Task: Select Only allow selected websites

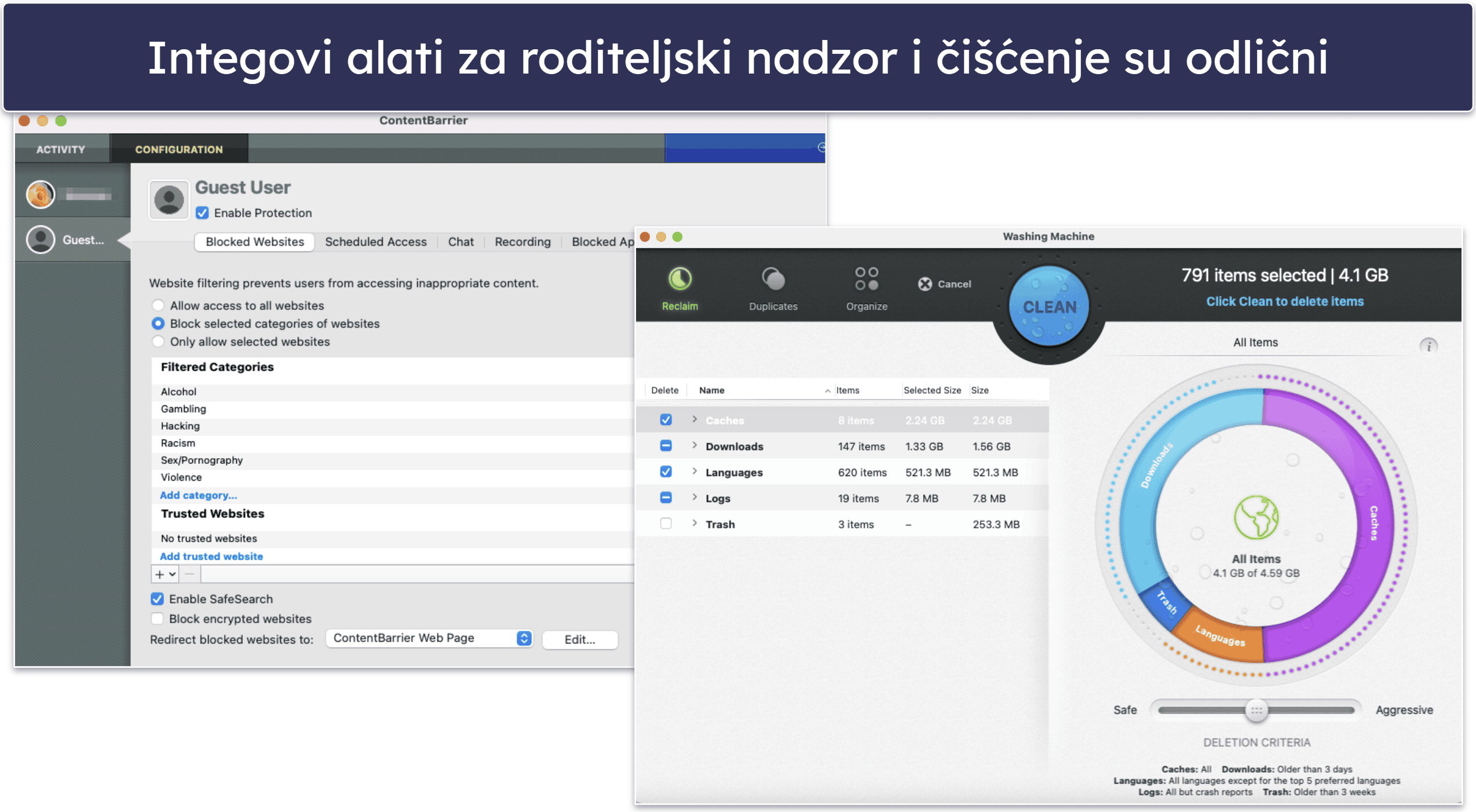Action: (158, 341)
